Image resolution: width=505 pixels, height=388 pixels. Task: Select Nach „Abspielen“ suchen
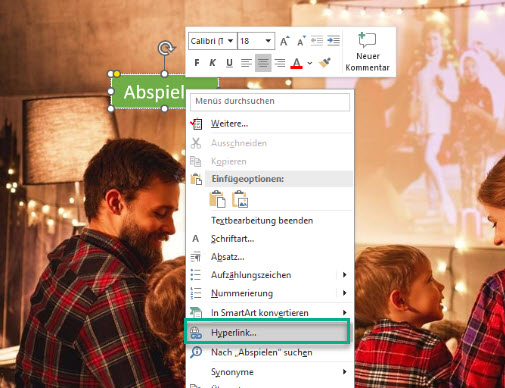pyautogui.click(x=270, y=352)
